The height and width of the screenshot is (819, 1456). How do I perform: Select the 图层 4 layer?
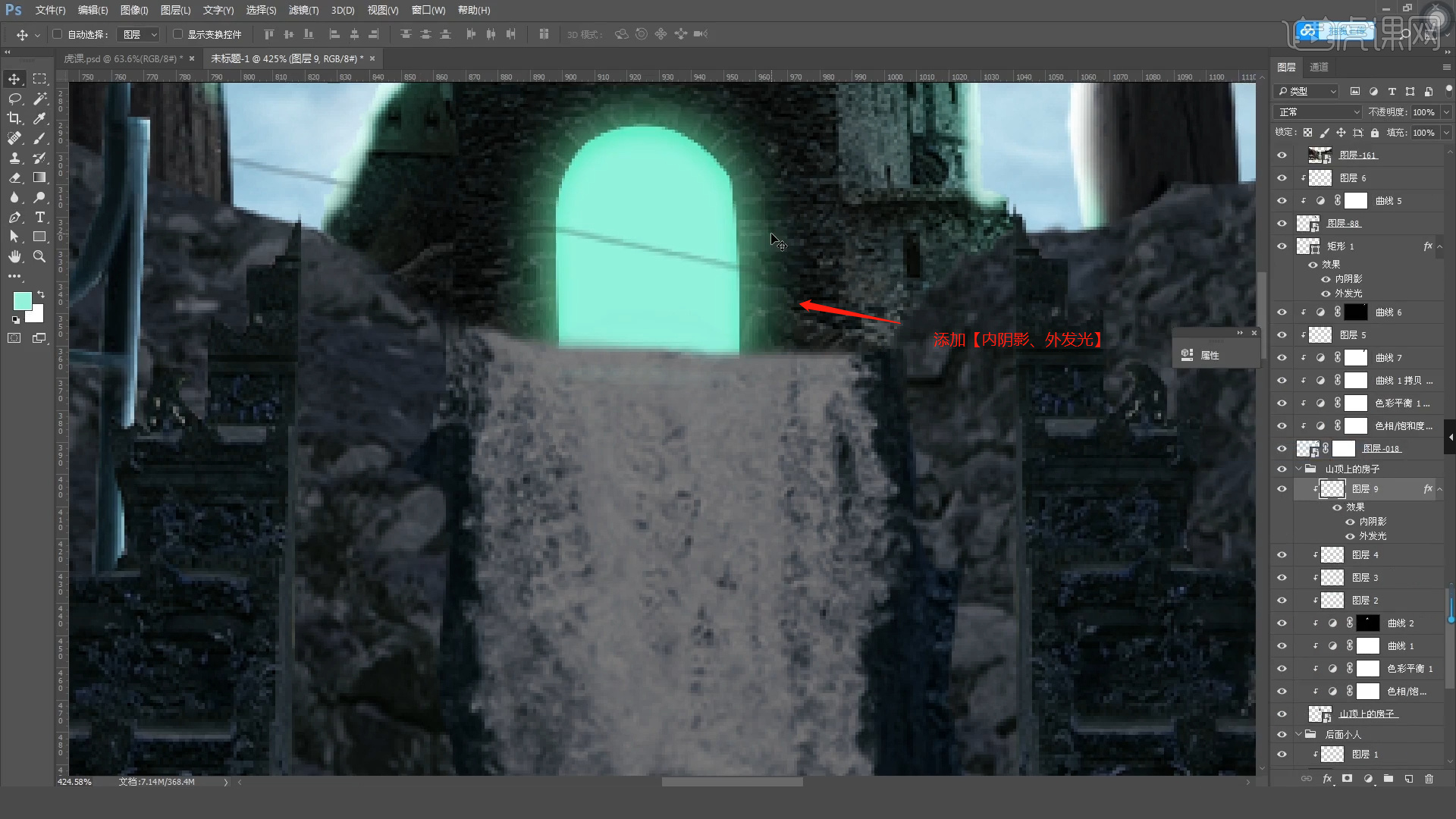[1365, 555]
